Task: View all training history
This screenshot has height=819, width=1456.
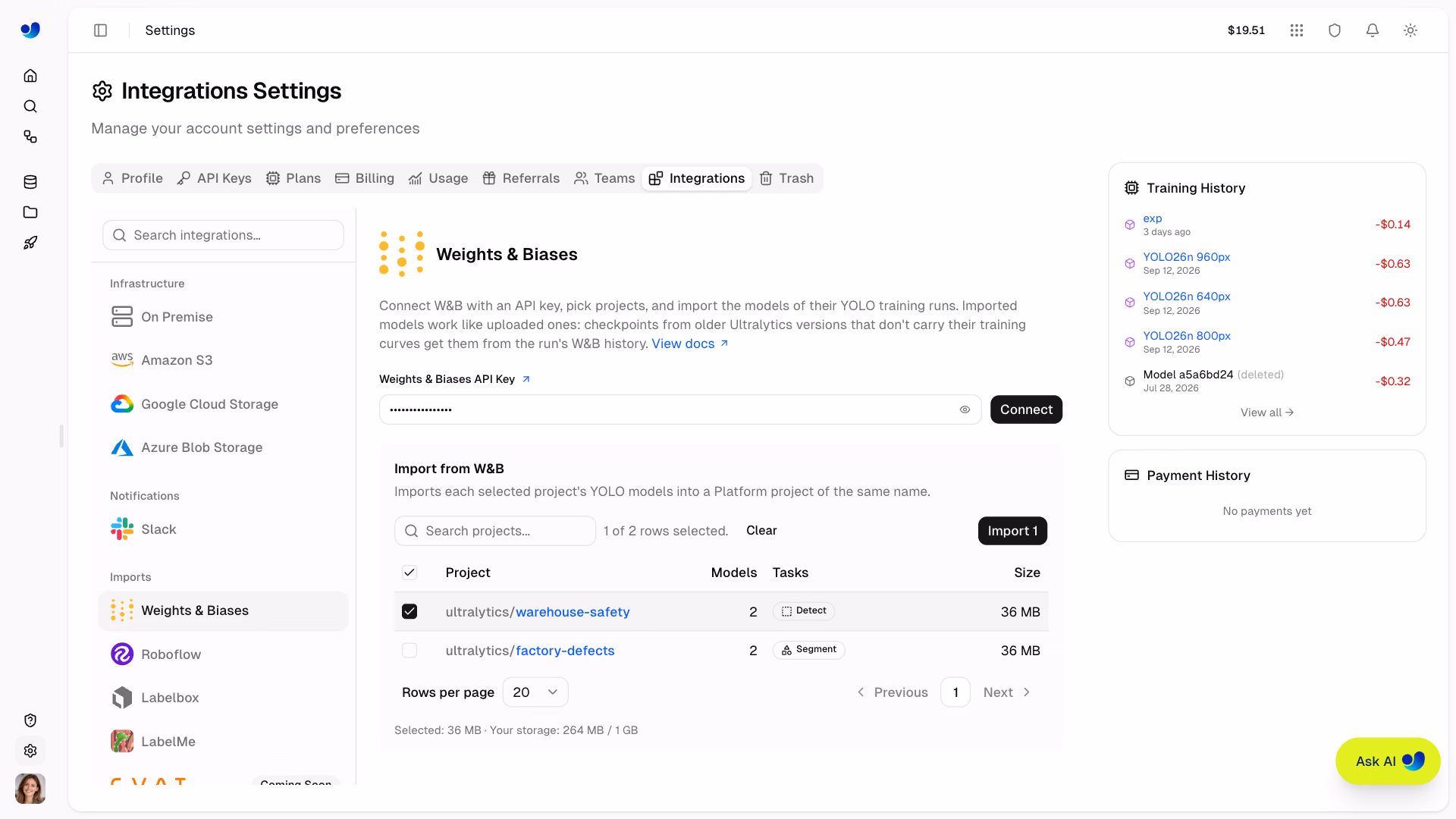Action: pyautogui.click(x=1267, y=413)
